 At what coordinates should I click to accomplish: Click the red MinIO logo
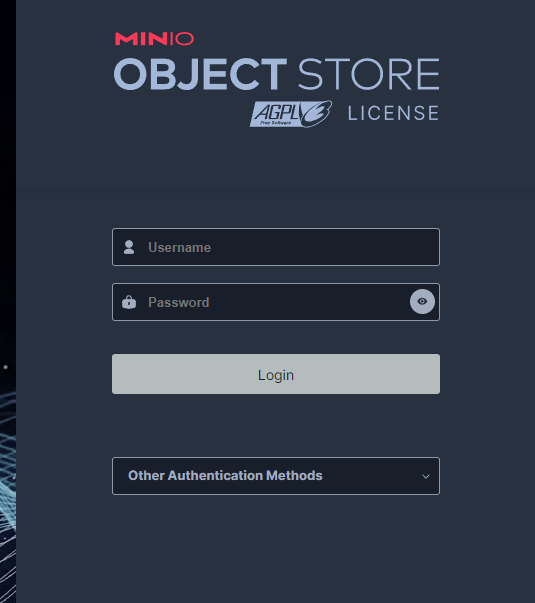[154, 39]
